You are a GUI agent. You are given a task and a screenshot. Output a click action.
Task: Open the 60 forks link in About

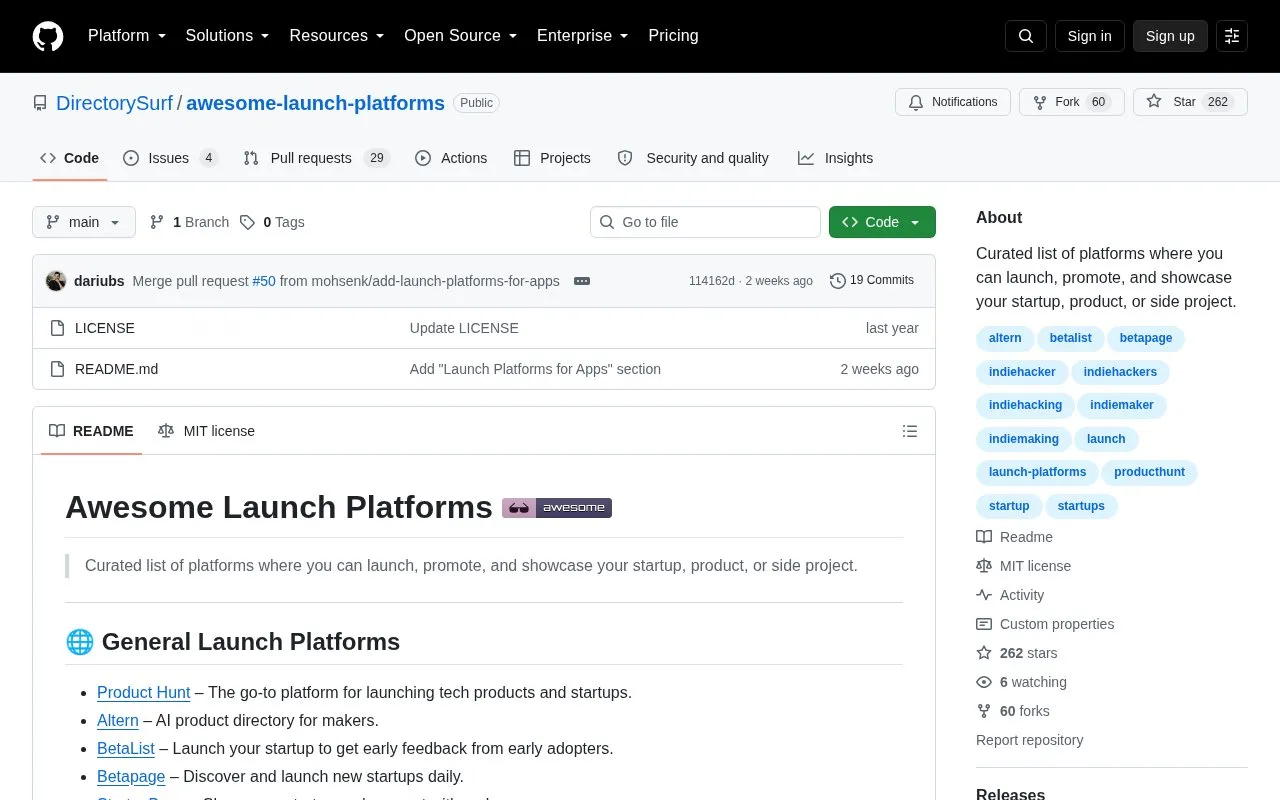point(1013,711)
